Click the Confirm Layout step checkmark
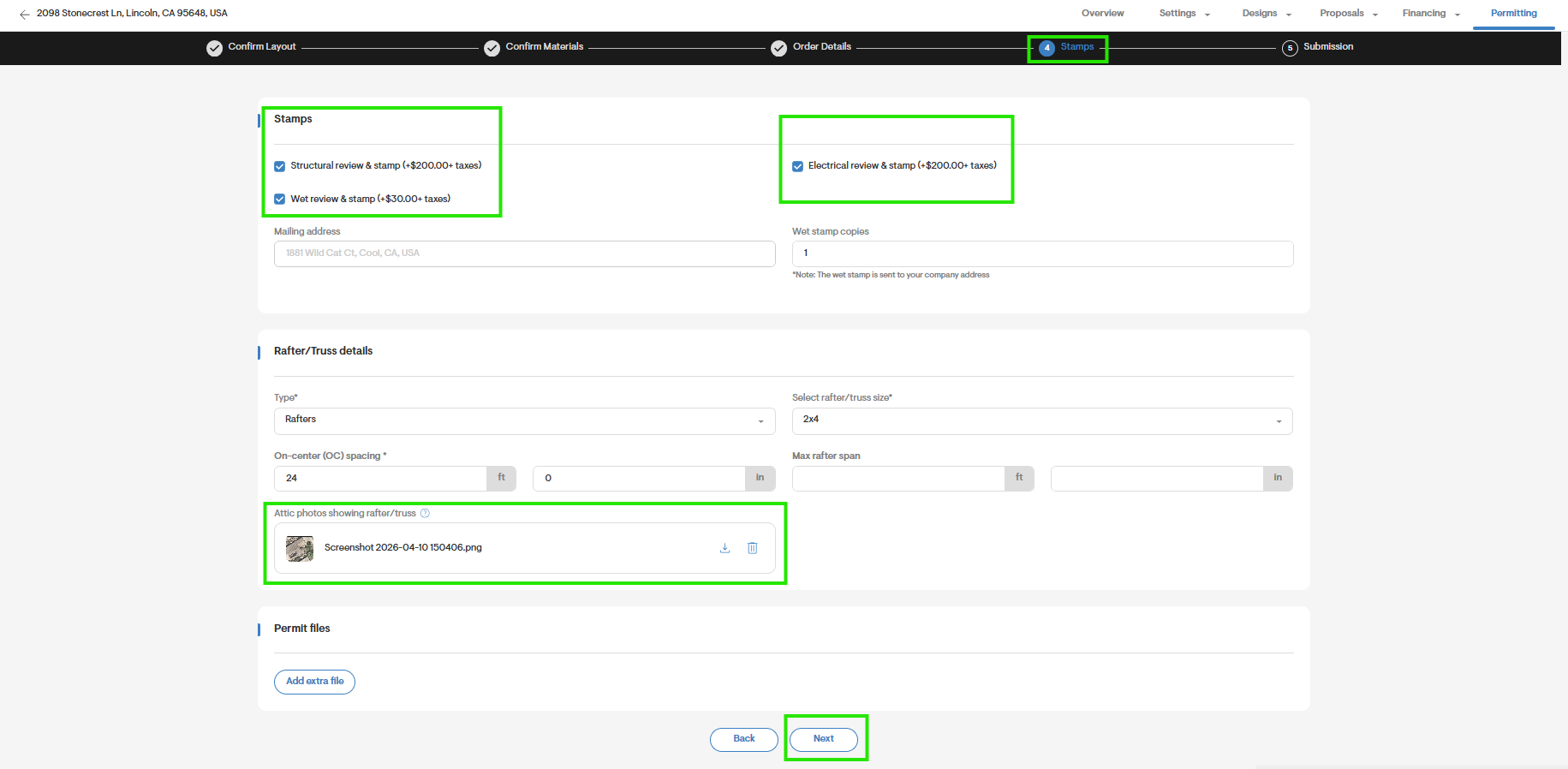 (x=214, y=48)
